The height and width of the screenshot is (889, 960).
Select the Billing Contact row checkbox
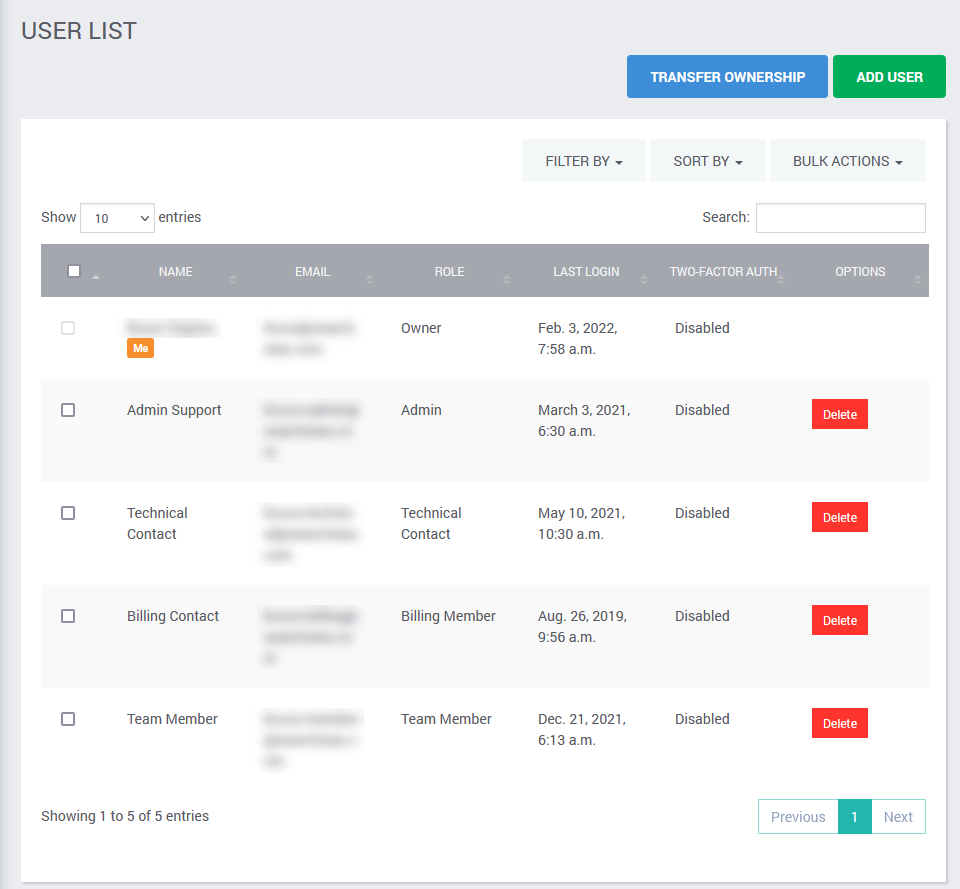(68, 616)
